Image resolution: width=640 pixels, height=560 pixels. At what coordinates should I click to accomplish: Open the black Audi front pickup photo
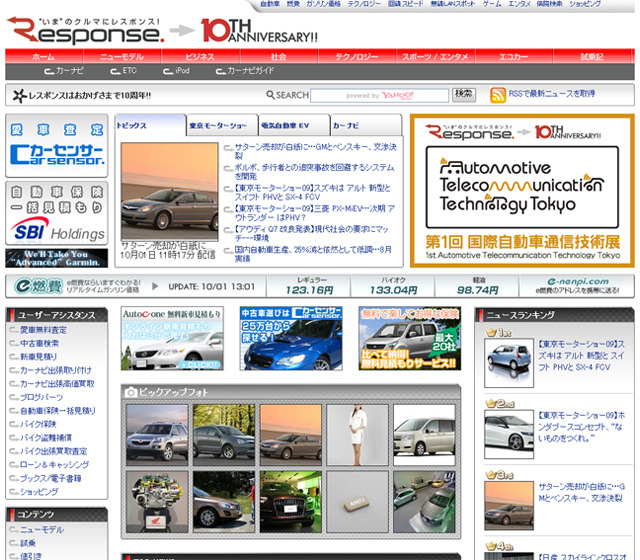[291, 502]
